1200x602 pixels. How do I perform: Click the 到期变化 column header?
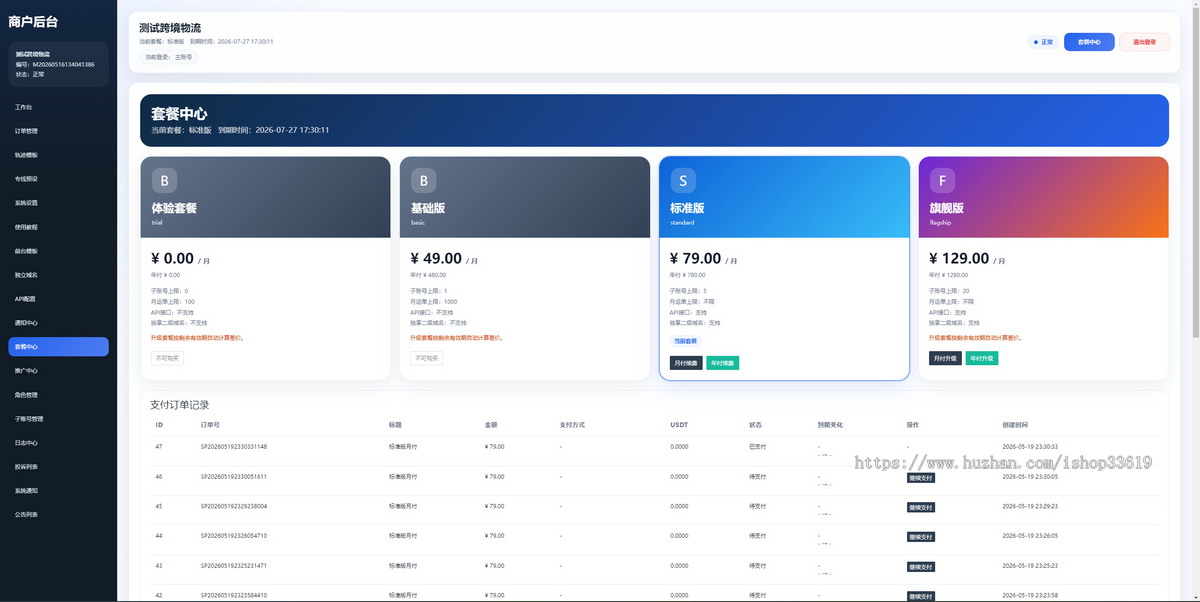(830, 425)
